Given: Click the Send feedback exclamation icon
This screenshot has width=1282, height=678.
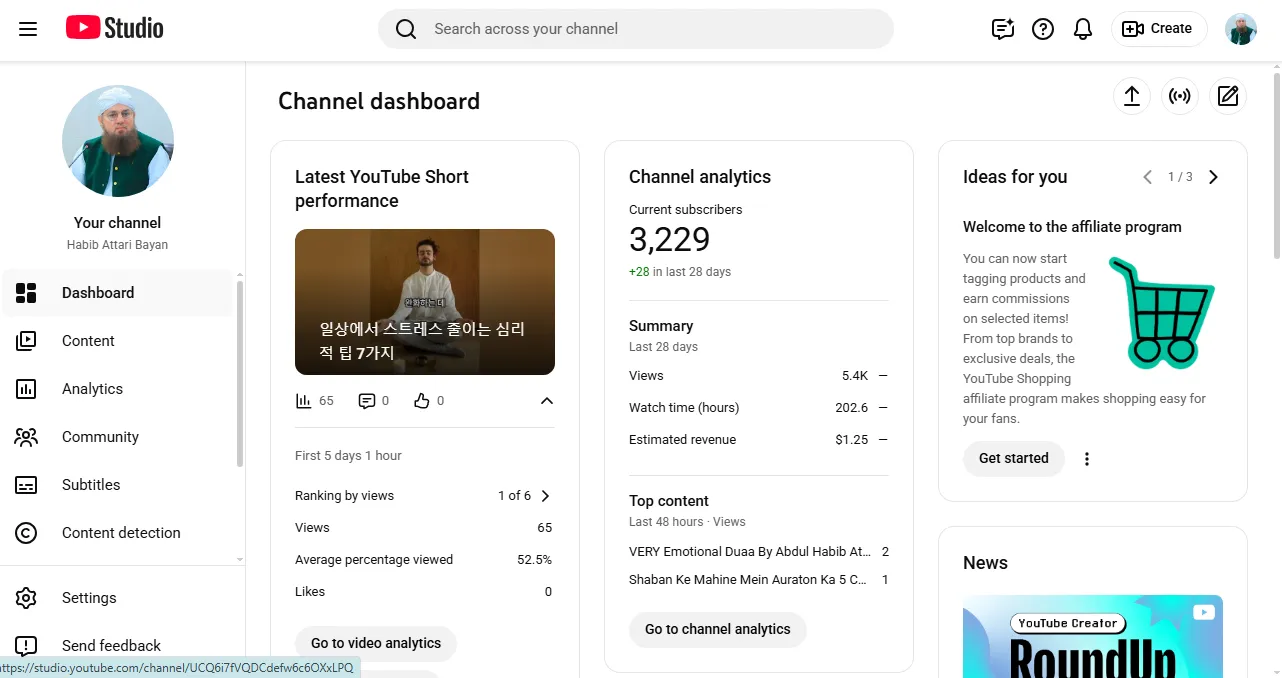Looking at the screenshot, I should pos(26,646).
